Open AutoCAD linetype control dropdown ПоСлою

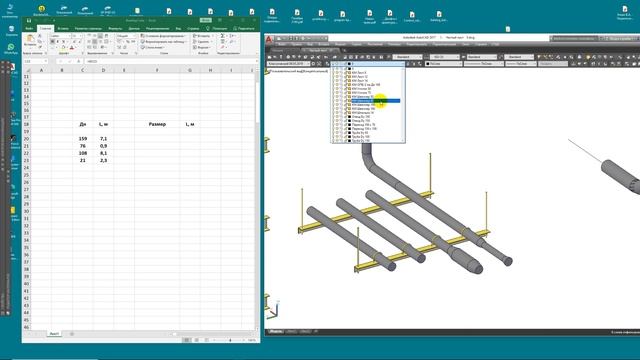484,64
